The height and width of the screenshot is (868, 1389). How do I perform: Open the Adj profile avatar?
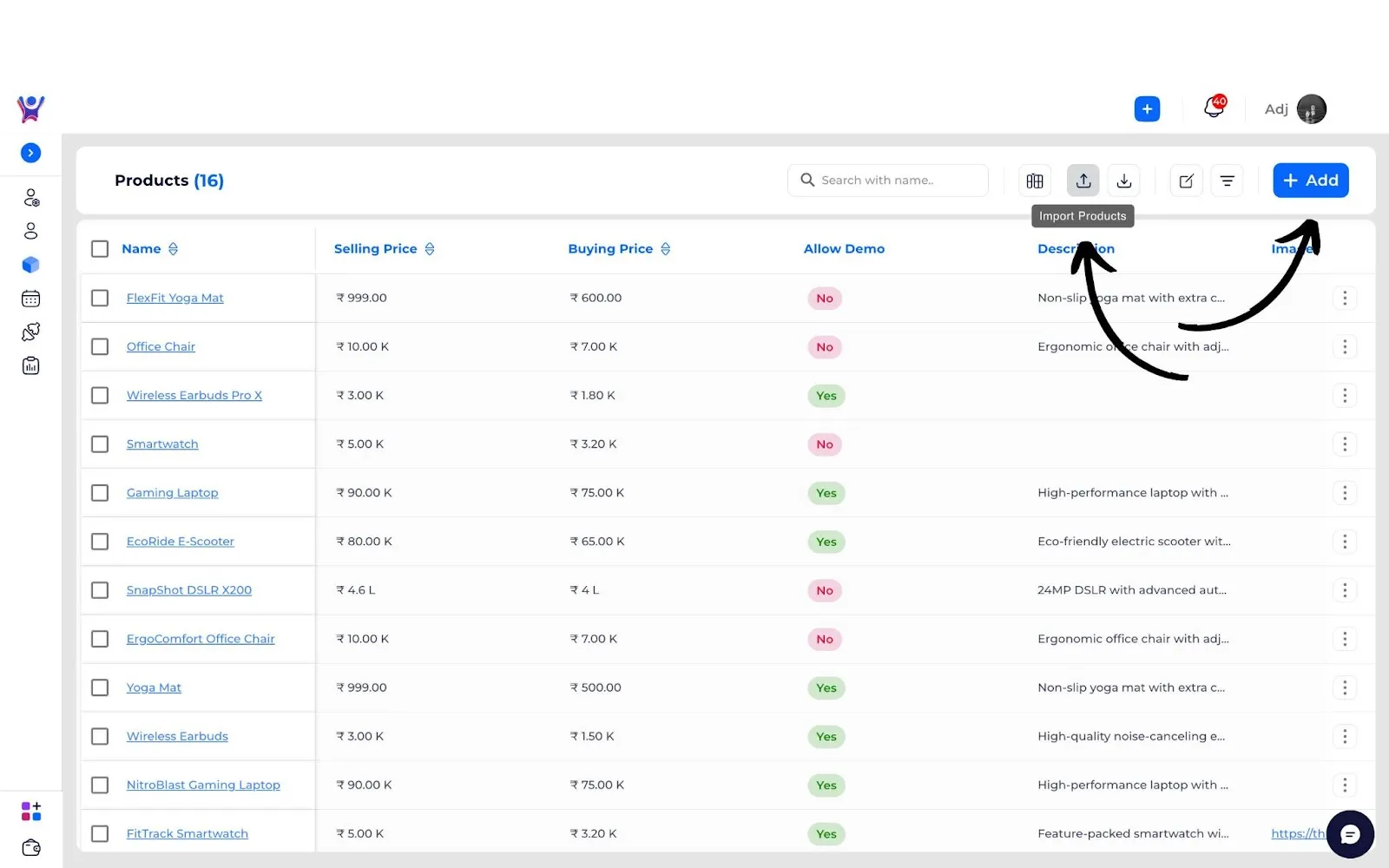pos(1311,109)
